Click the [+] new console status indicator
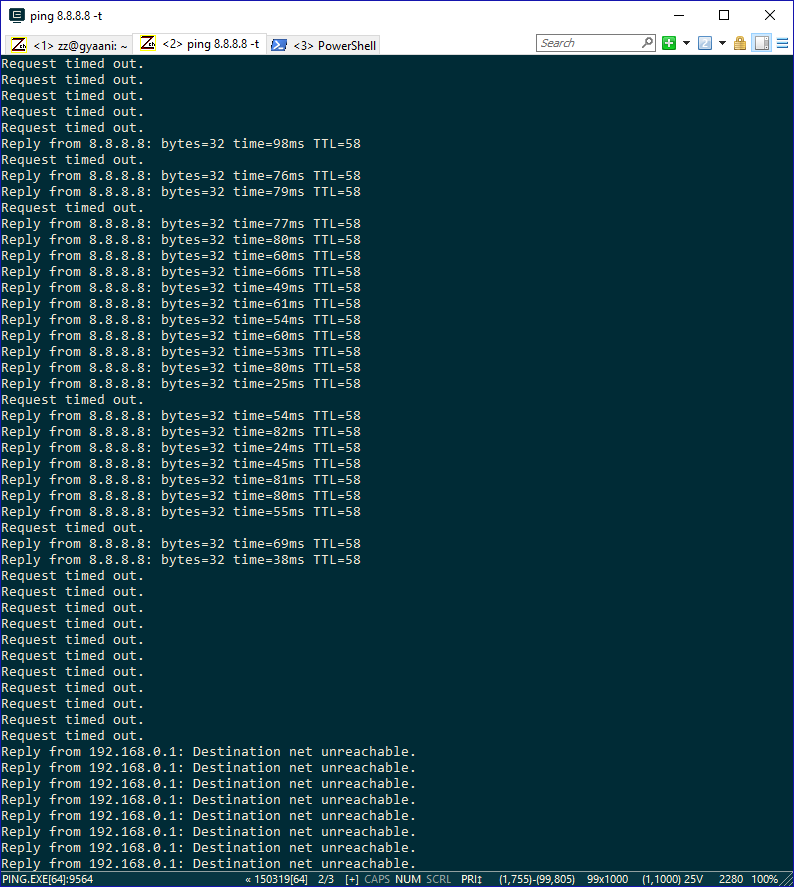 coord(352,879)
